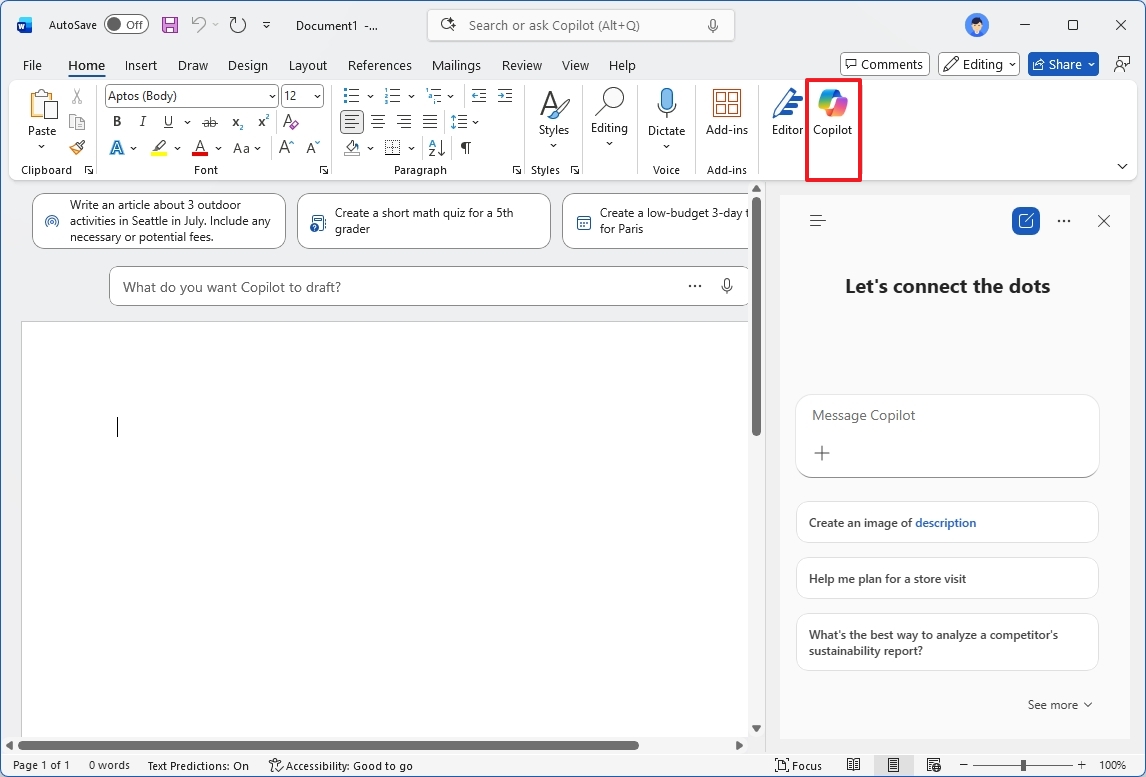Select the Format Painter tool

[76, 147]
